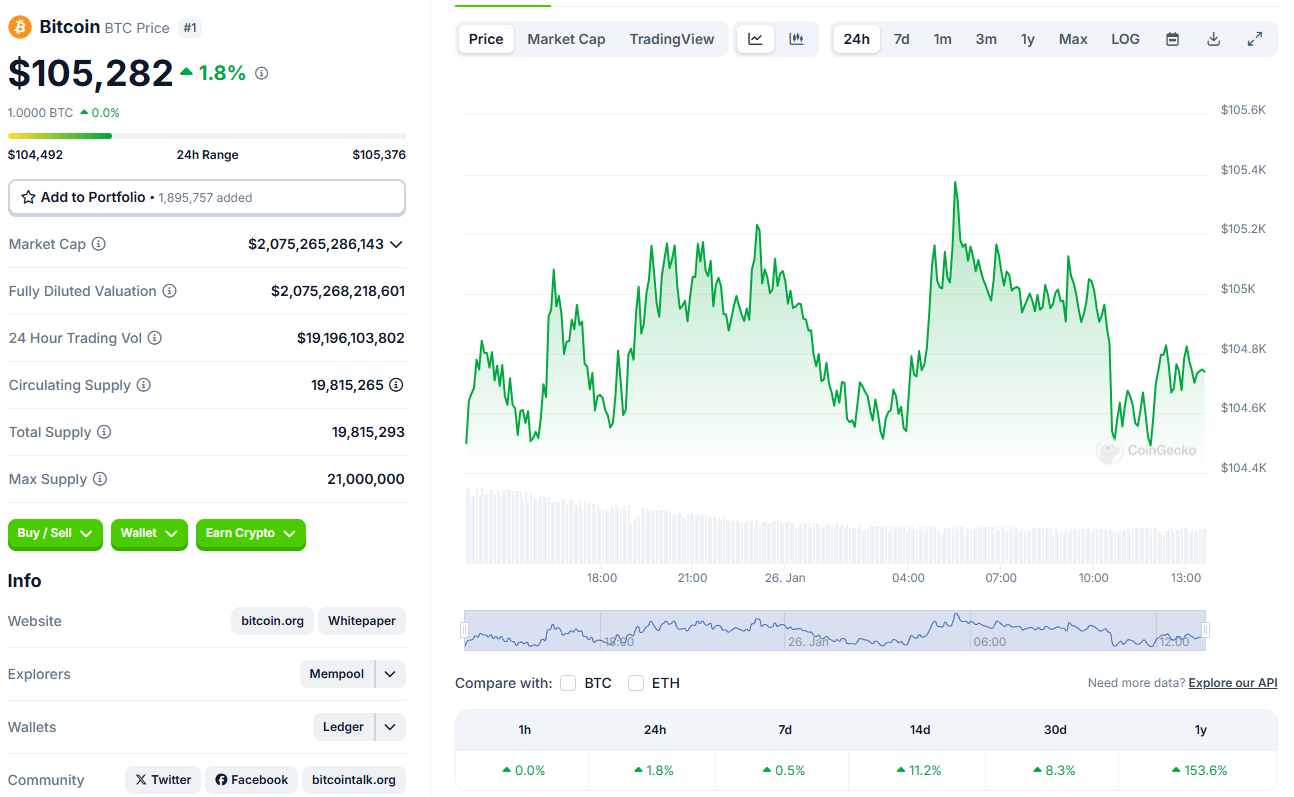The height and width of the screenshot is (797, 1294).
Task: Open the Max Supply info icon
Action: [100, 479]
